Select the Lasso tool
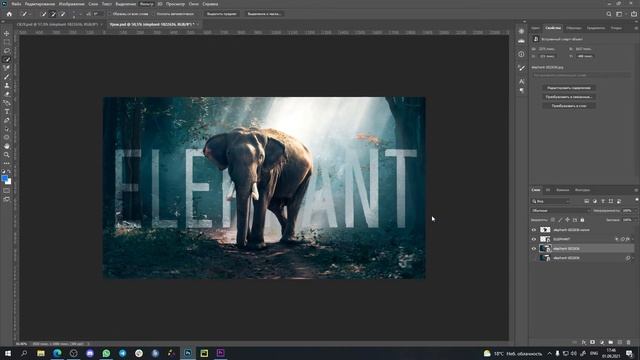This screenshot has height=360, width=640. tap(7, 51)
